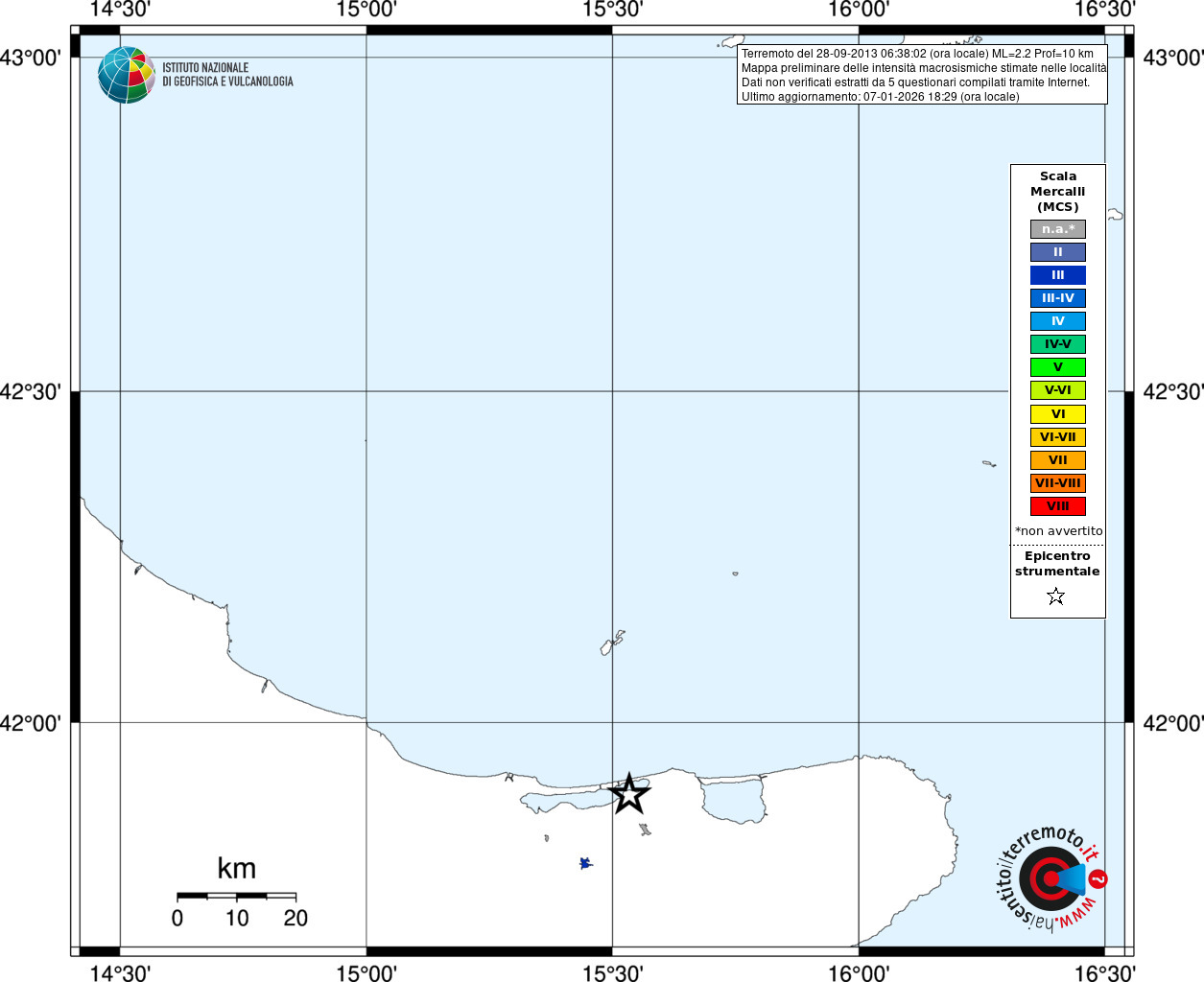Click the black epicenter star on the map

tap(629, 794)
